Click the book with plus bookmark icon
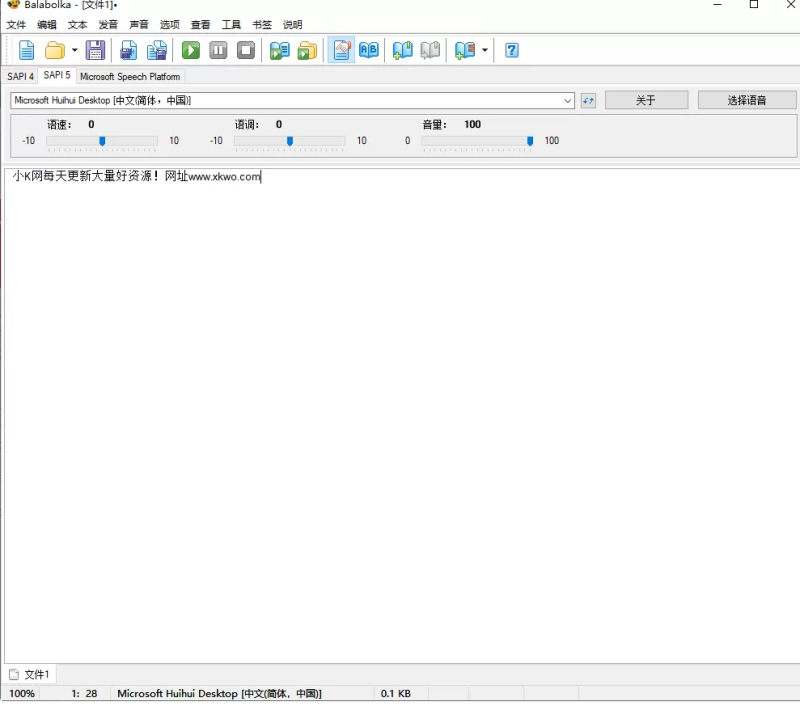Image resolution: width=800 pixels, height=706 pixels. 403,50
